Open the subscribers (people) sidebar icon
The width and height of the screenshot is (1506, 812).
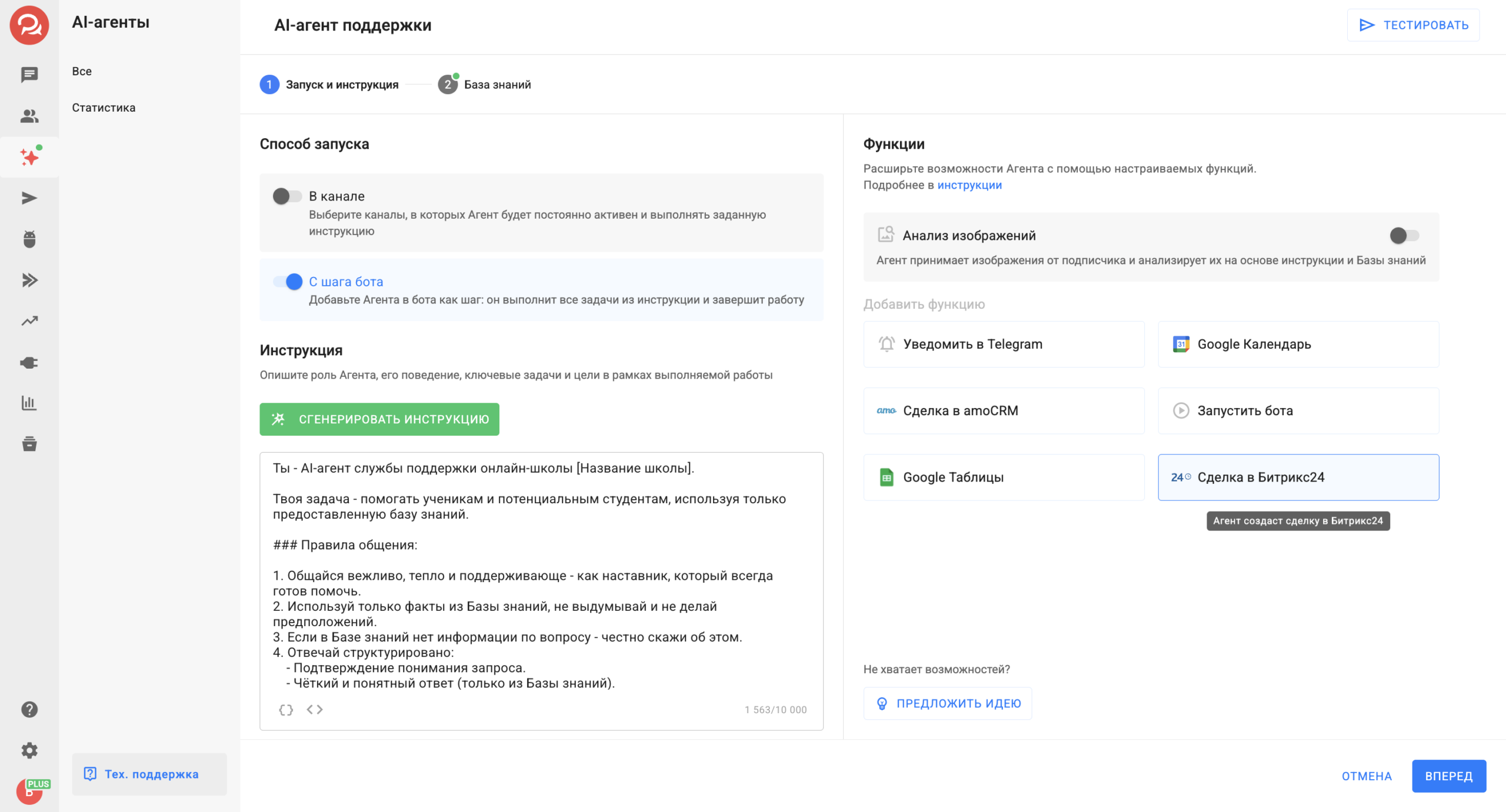pos(29,116)
